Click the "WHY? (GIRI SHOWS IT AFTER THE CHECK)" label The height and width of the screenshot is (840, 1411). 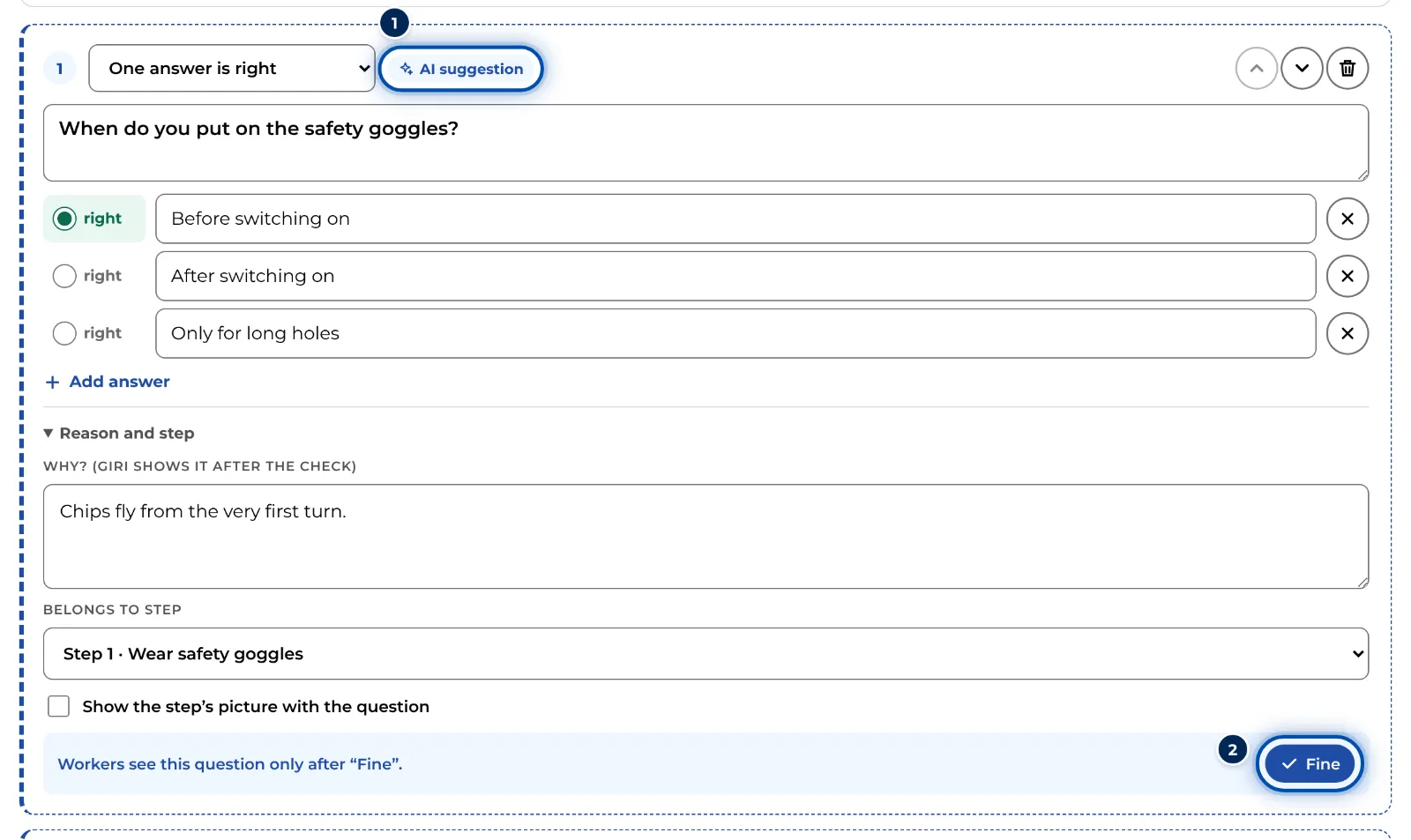pyautogui.click(x=199, y=466)
